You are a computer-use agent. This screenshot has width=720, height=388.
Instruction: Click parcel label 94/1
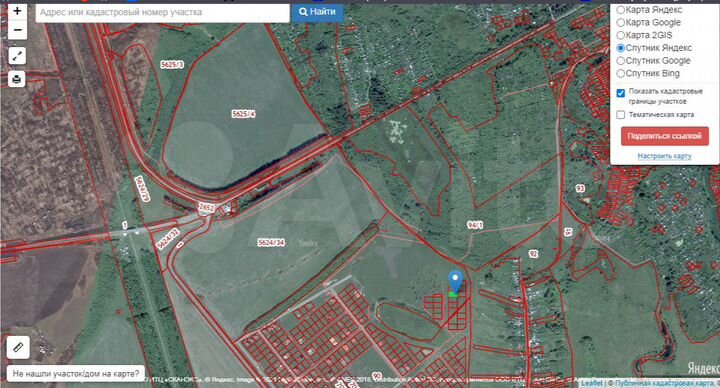click(x=475, y=225)
